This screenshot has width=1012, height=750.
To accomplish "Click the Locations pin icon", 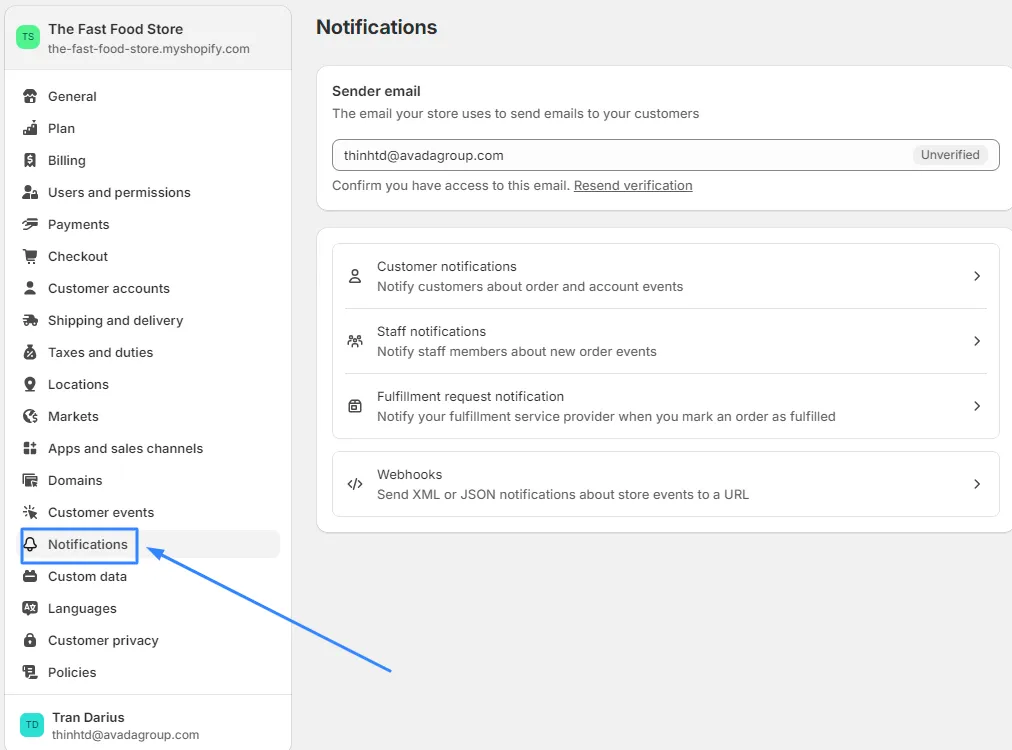I will click(30, 384).
